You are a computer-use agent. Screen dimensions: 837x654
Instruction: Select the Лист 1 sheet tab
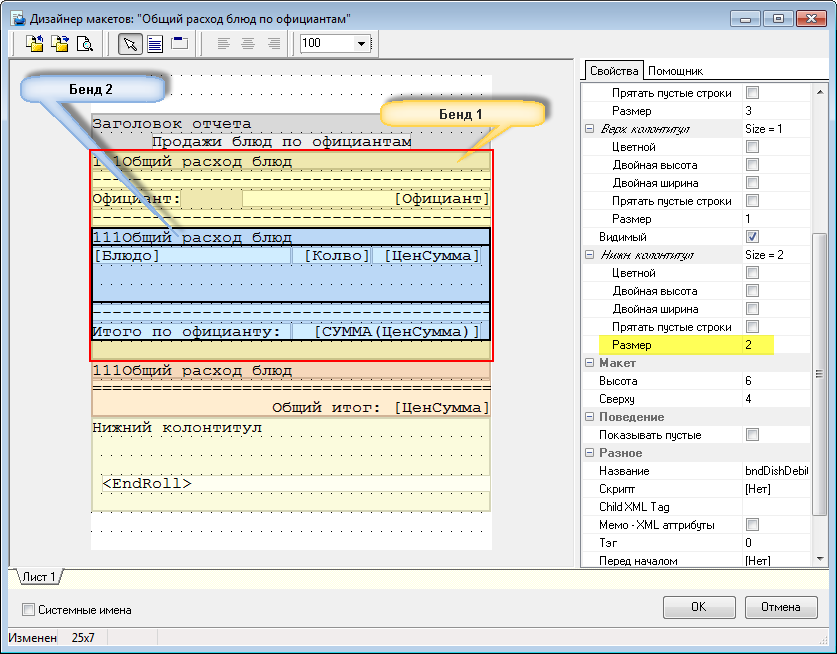(39, 577)
